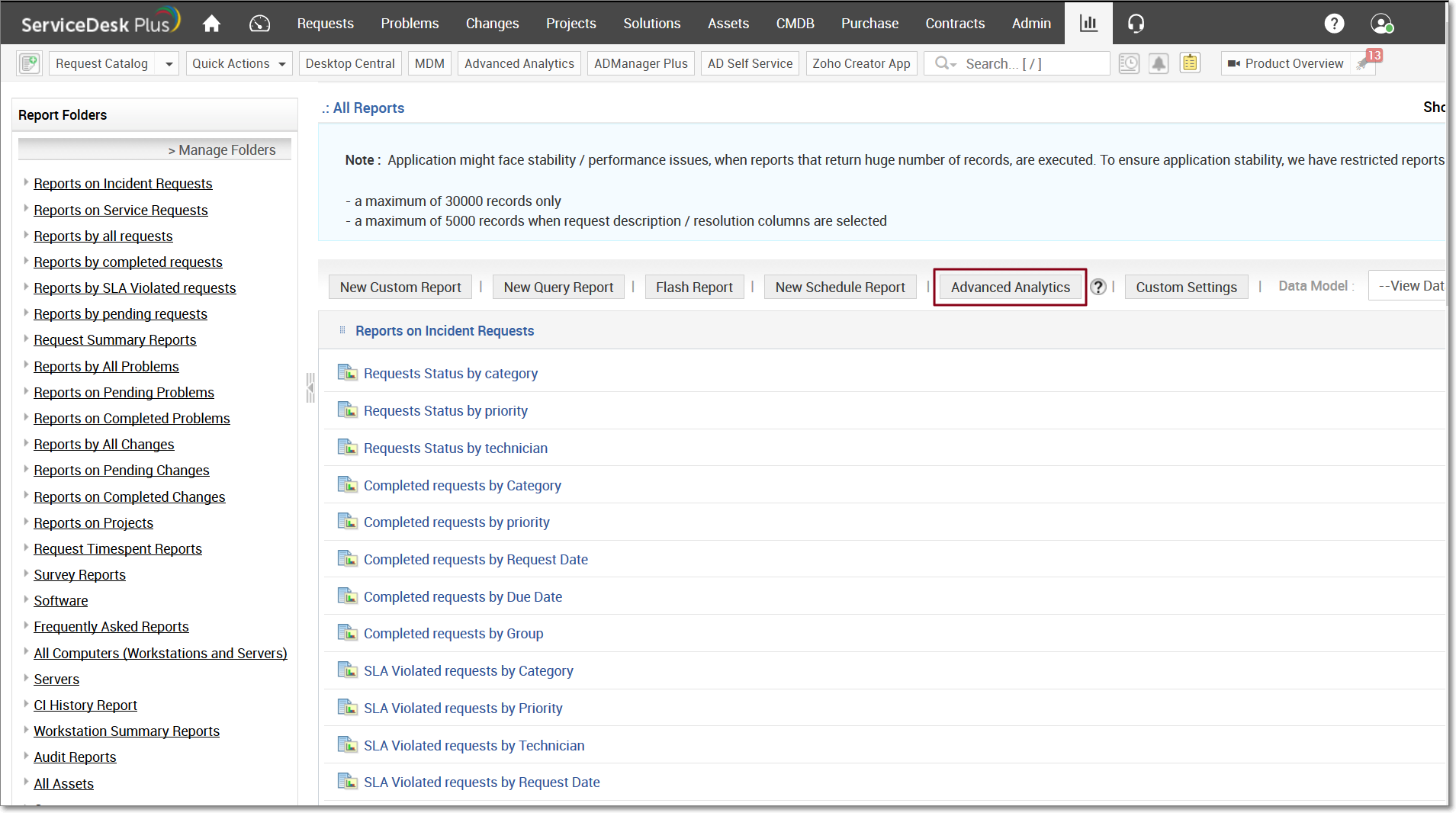The image size is (1456, 813).
Task: Open SLA Violated requests by Technician report
Action: click(x=474, y=745)
